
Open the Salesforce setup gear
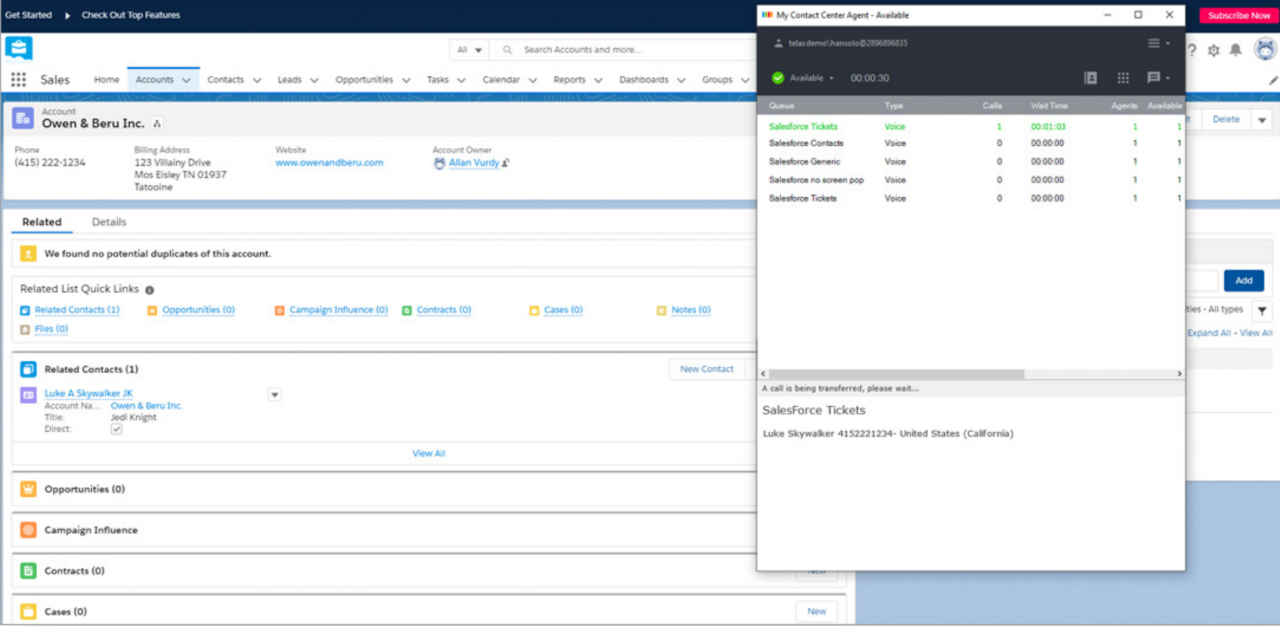click(x=1213, y=50)
